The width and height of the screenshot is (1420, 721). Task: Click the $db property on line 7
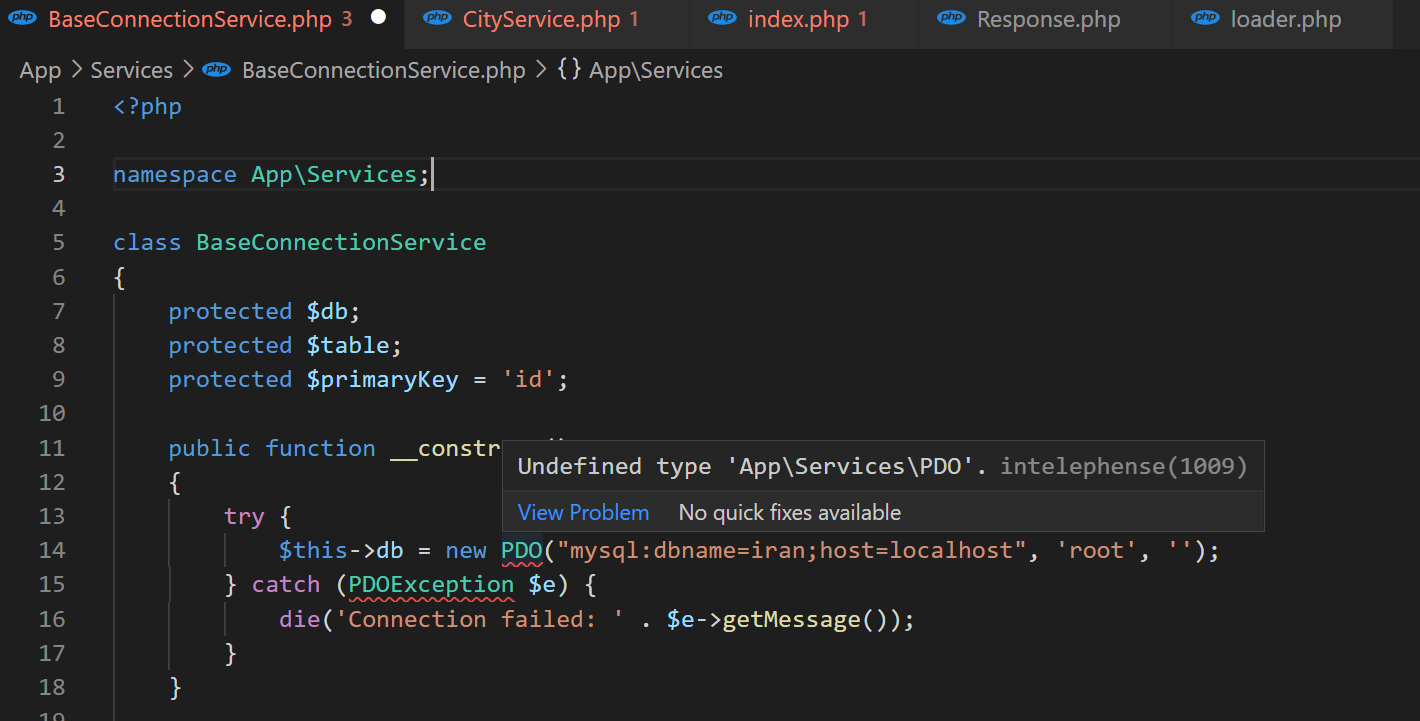tap(327, 312)
